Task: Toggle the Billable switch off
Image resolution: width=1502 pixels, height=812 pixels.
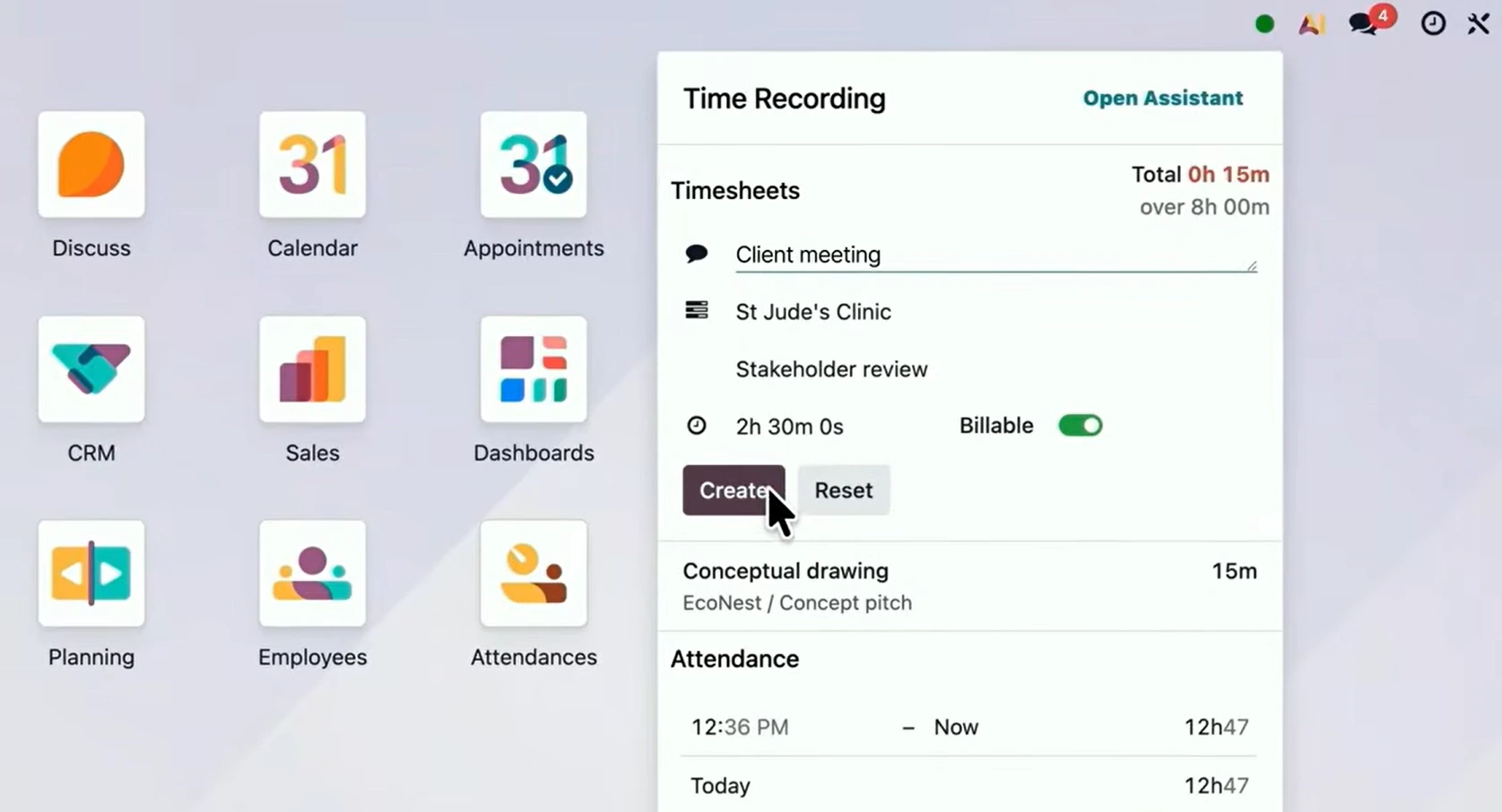Action: coord(1080,425)
